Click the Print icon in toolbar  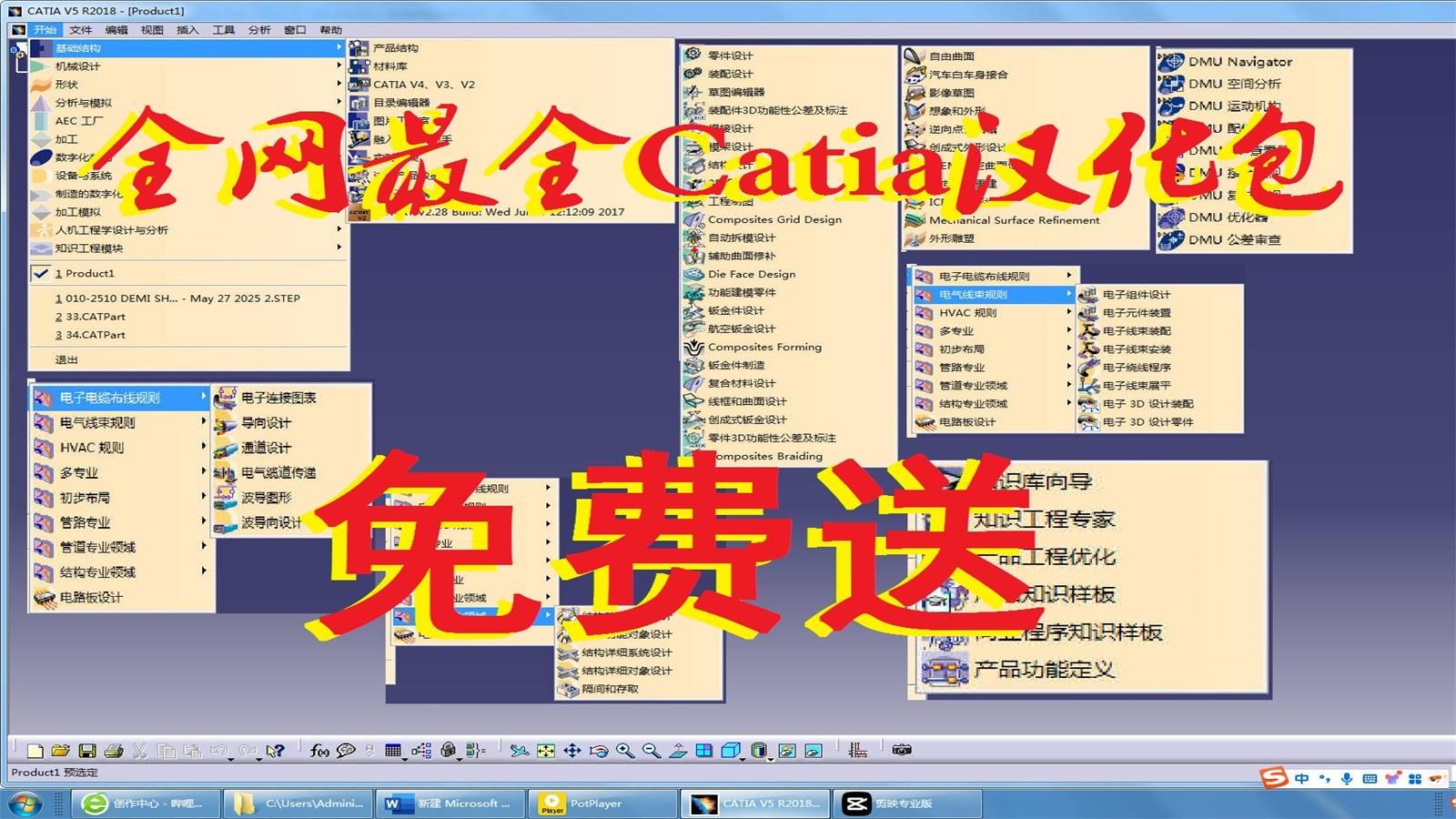(x=114, y=751)
